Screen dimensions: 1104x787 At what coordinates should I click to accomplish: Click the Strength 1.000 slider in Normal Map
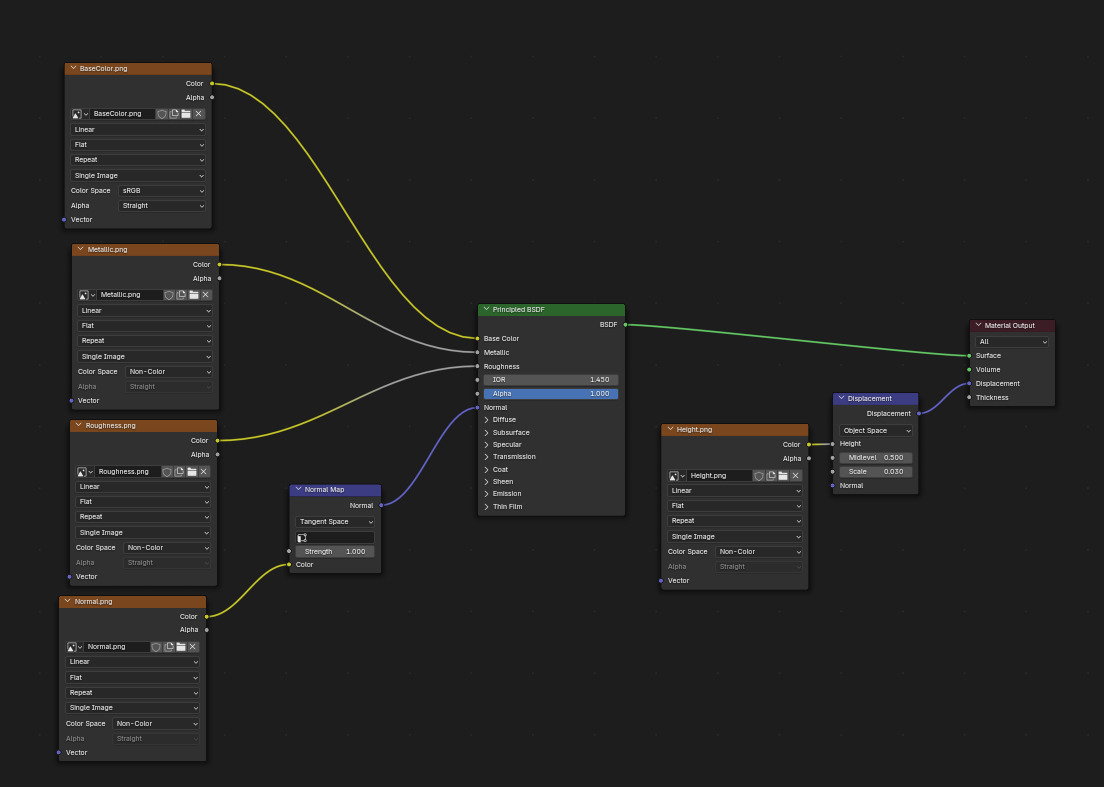point(335,552)
